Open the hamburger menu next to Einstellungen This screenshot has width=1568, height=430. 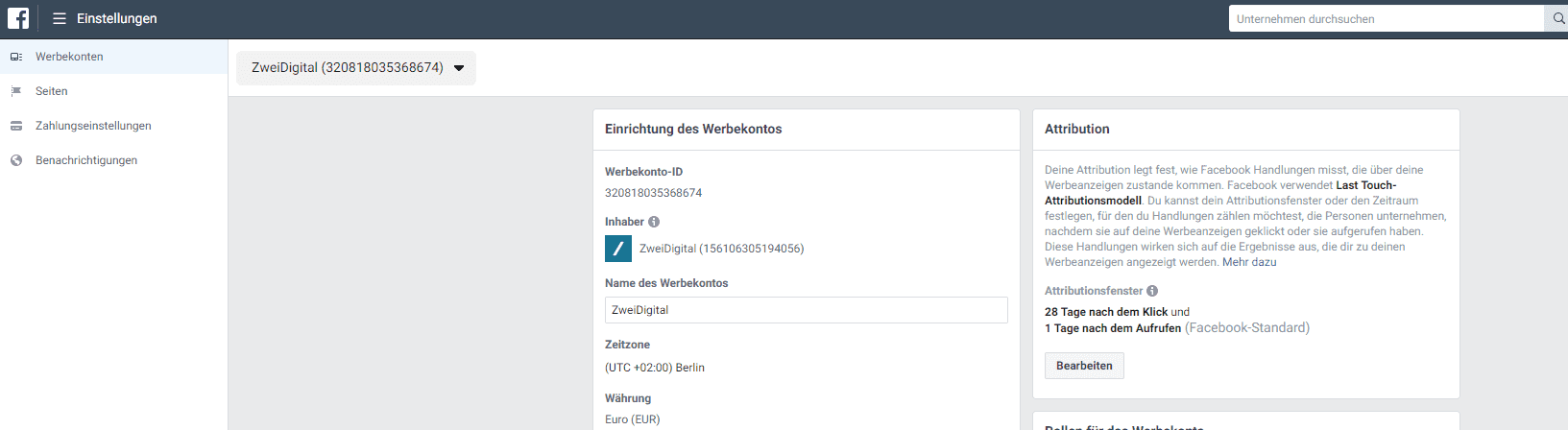(60, 18)
